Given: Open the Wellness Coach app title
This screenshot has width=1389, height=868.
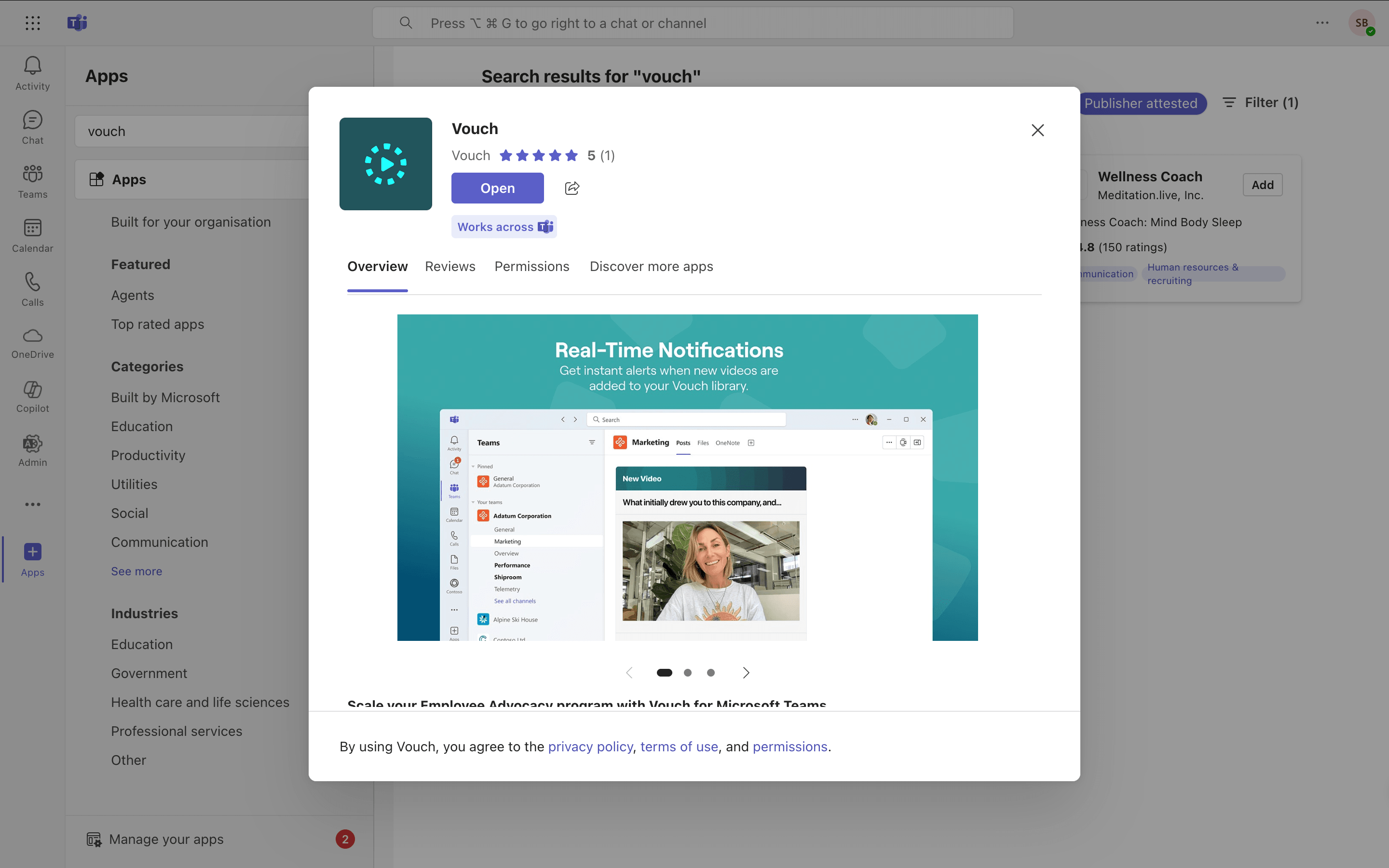Looking at the screenshot, I should [x=1150, y=177].
